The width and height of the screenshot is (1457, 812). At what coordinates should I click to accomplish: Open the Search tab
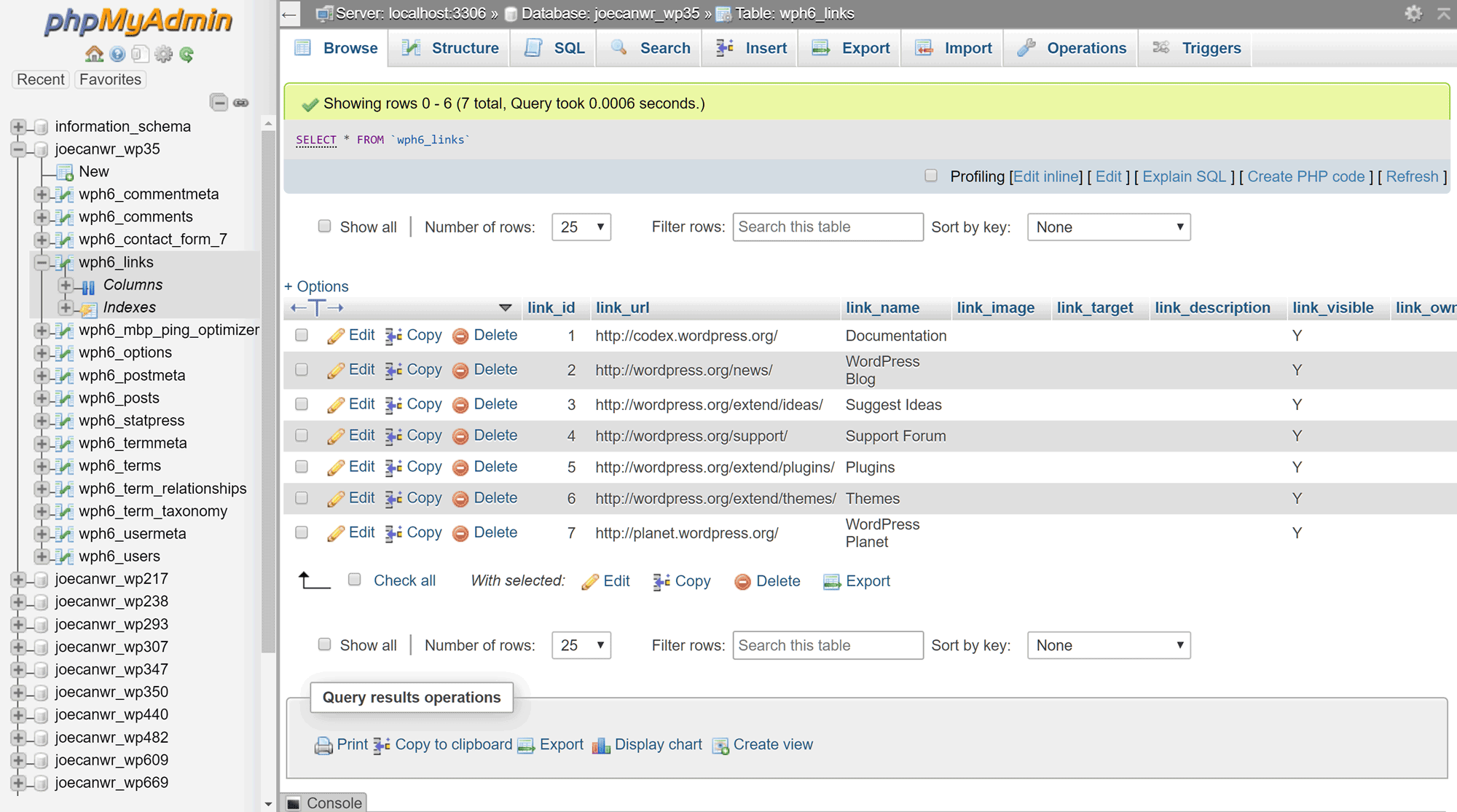(x=649, y=48)
